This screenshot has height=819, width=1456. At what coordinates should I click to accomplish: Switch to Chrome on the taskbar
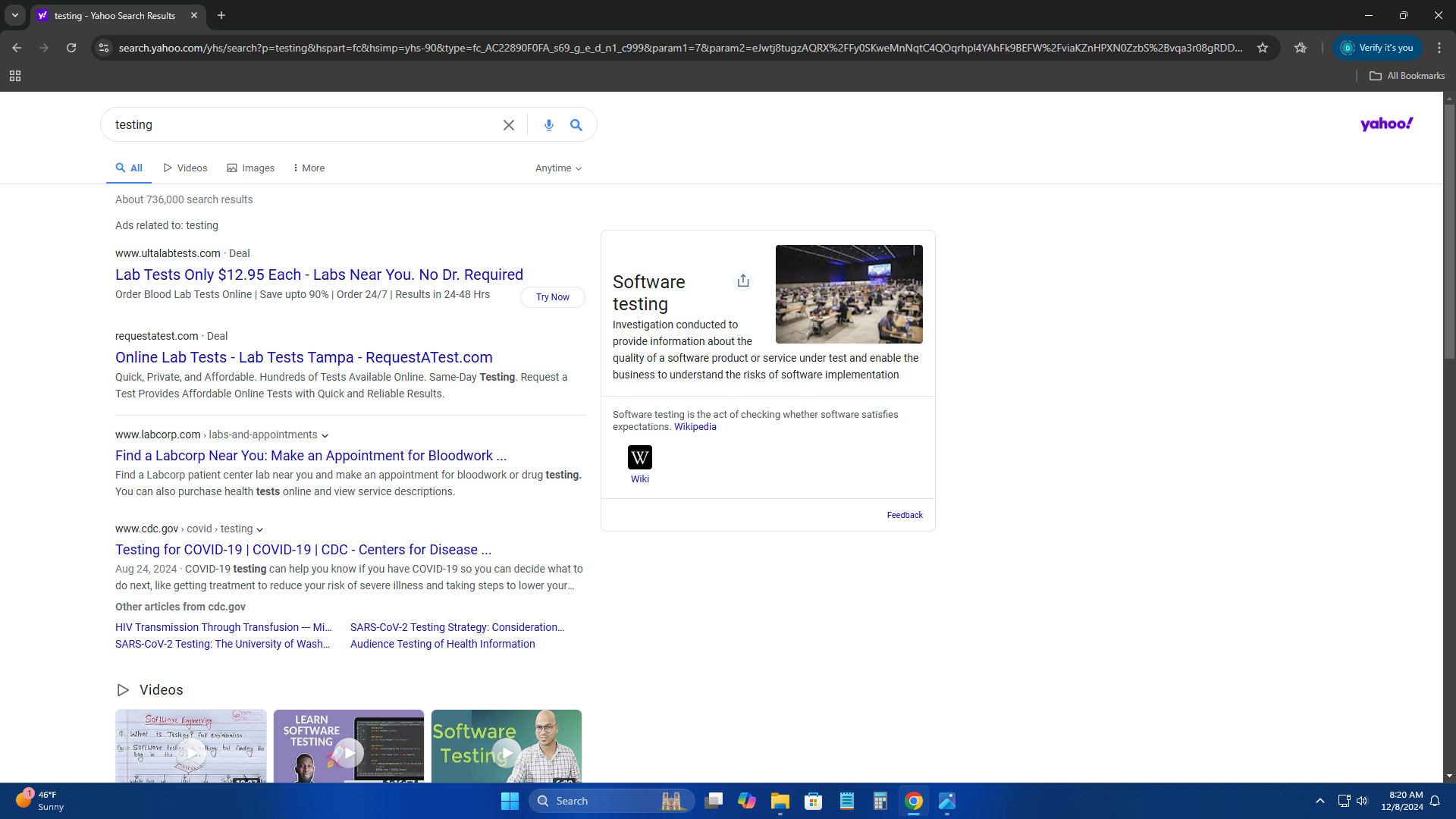tap(914, 801)
